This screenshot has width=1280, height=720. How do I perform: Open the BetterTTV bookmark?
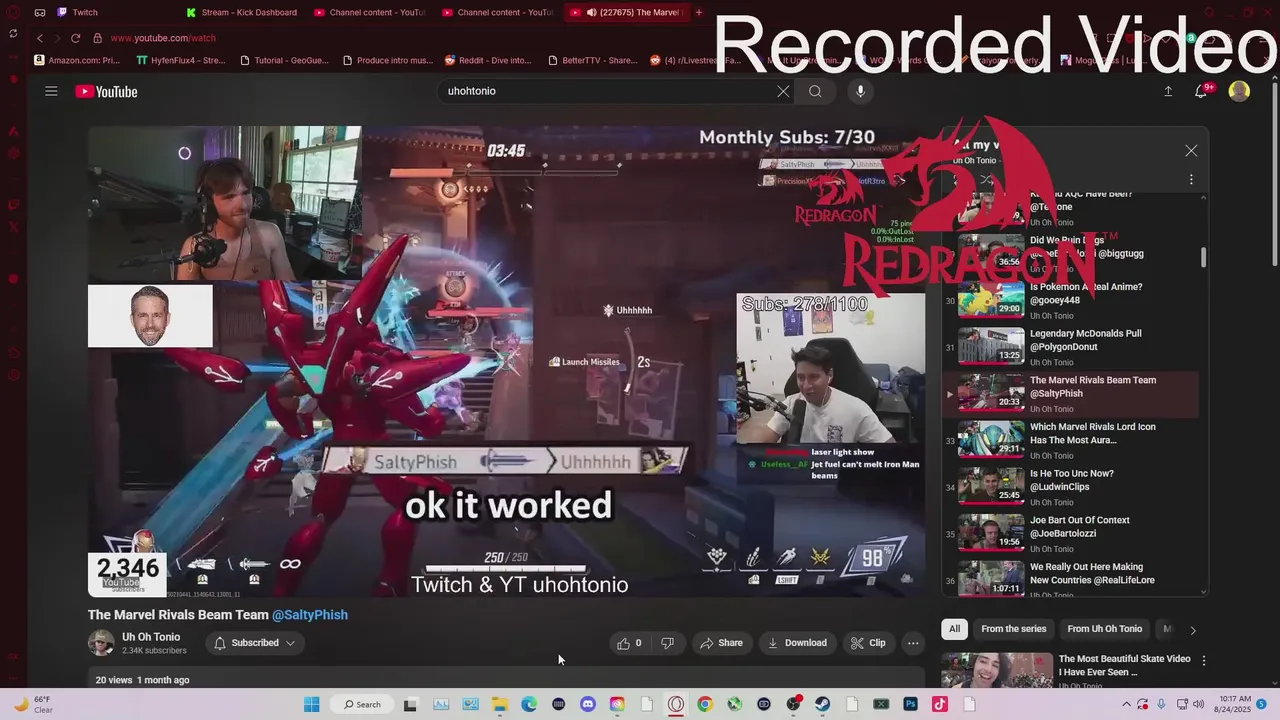592,60
